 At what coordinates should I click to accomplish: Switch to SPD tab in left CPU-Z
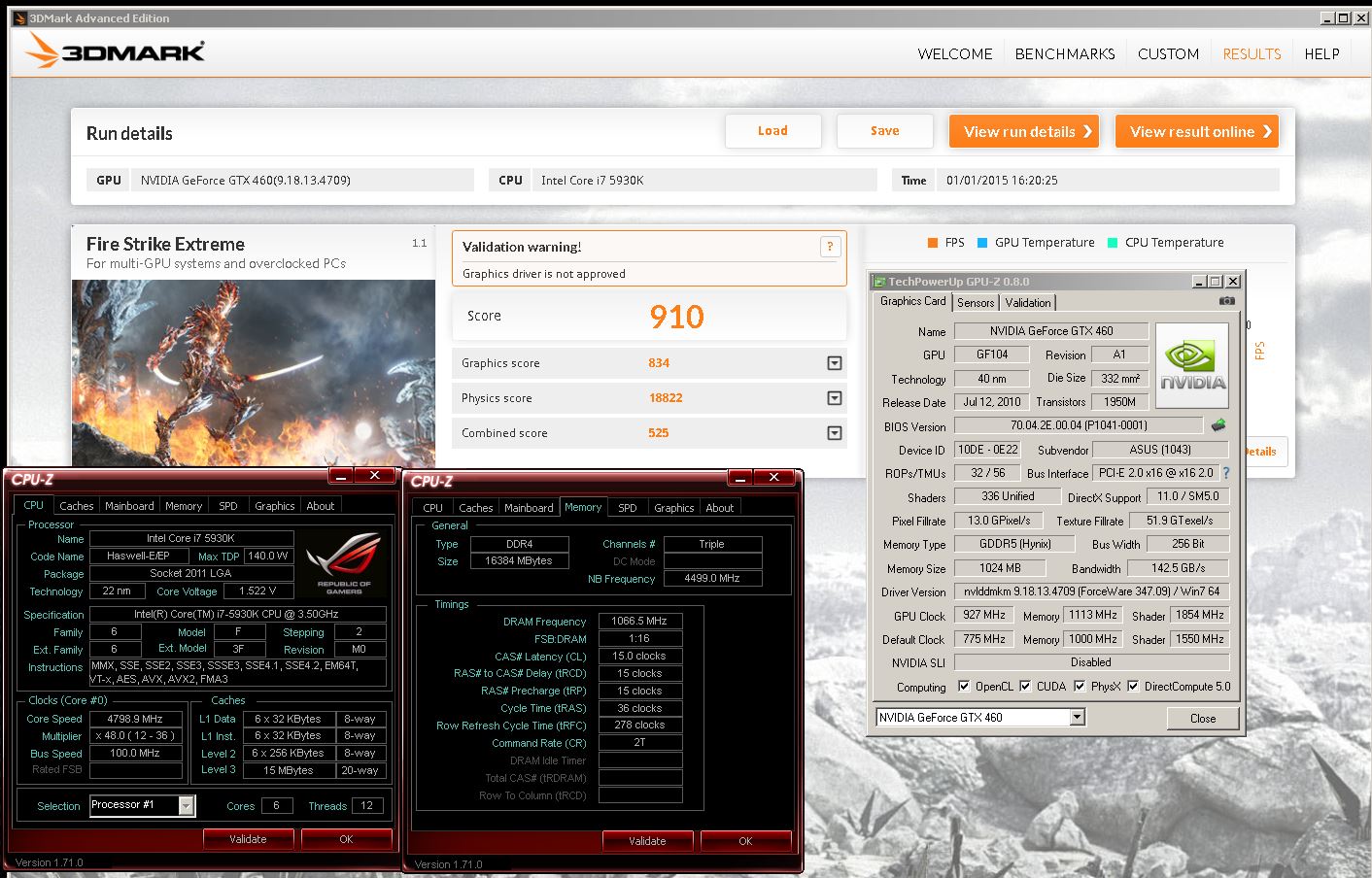coord(228,506)
